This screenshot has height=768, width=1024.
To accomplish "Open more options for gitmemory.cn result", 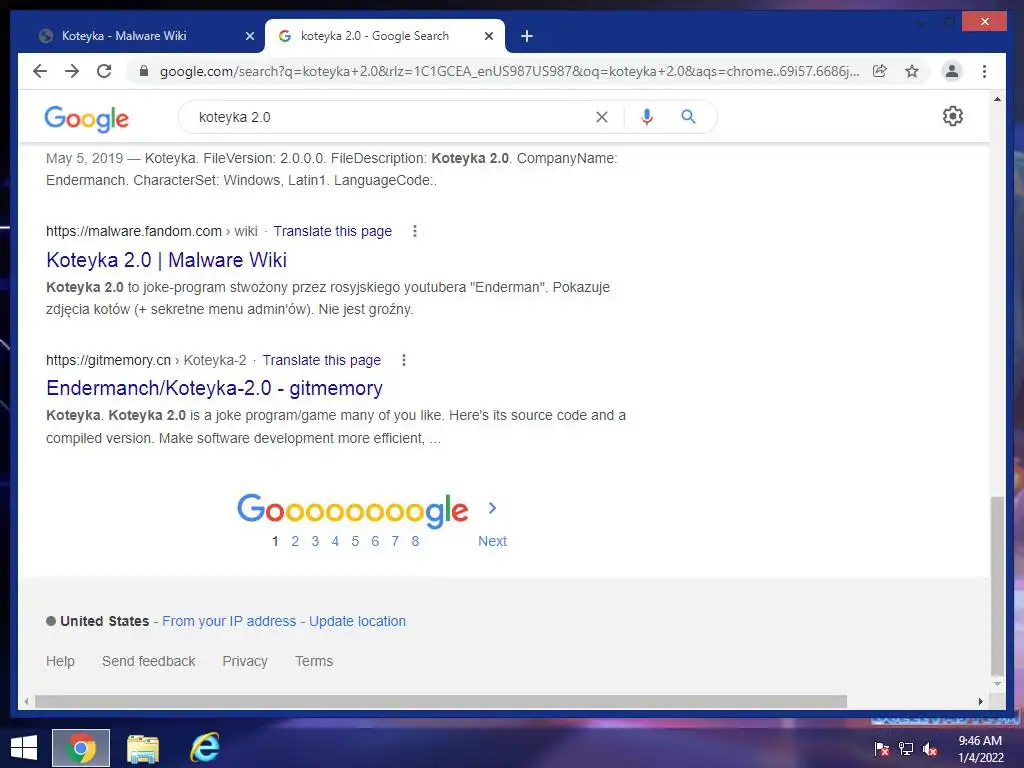I will coord(404,360).
